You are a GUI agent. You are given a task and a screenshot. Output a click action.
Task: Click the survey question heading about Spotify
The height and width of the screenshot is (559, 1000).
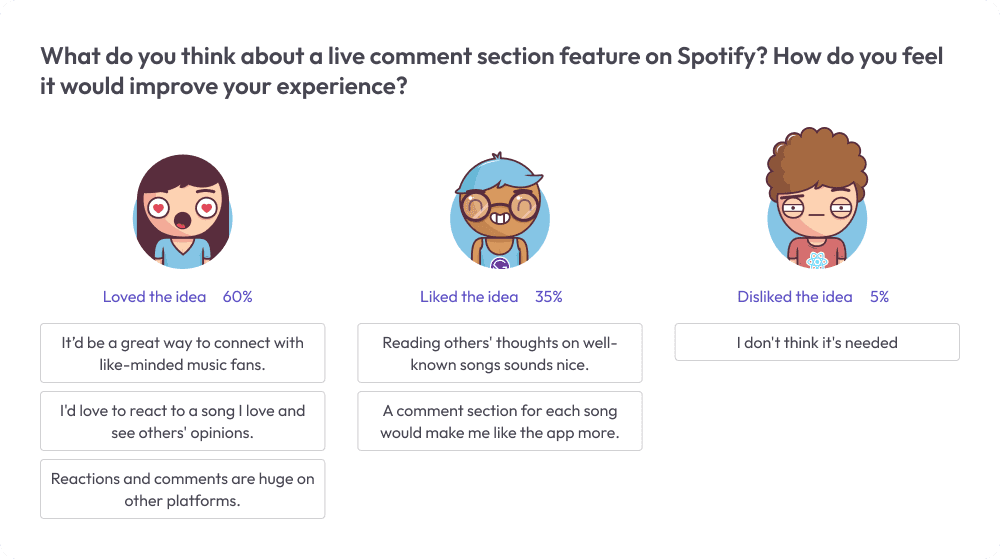(490, 70)
